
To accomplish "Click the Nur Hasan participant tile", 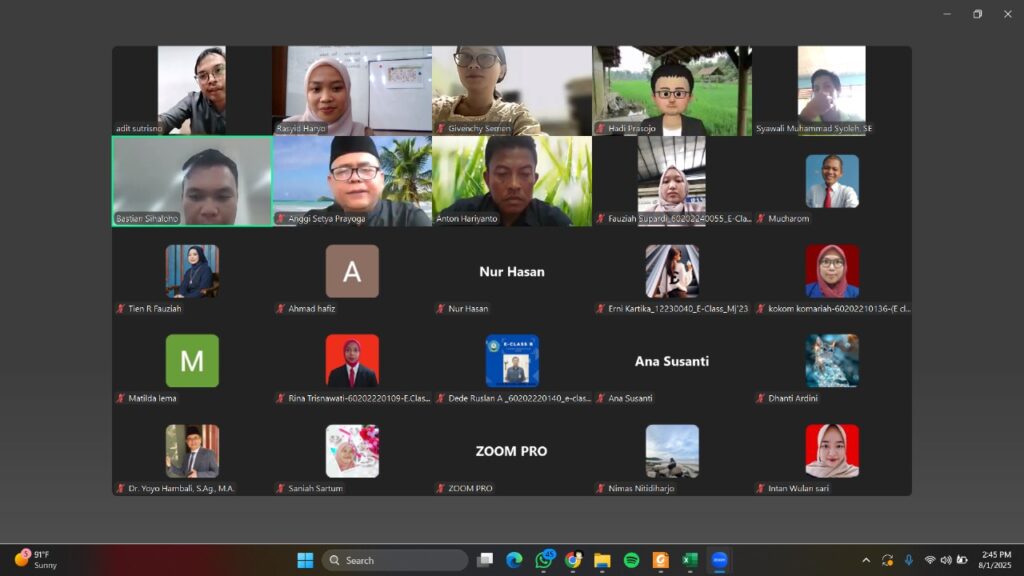I will point(511,272).
